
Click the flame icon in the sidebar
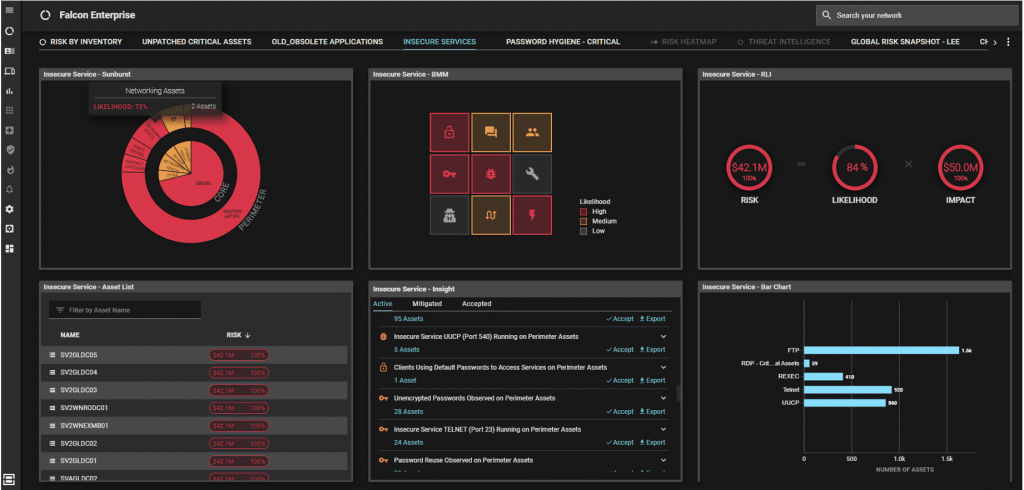pos(9,170)
